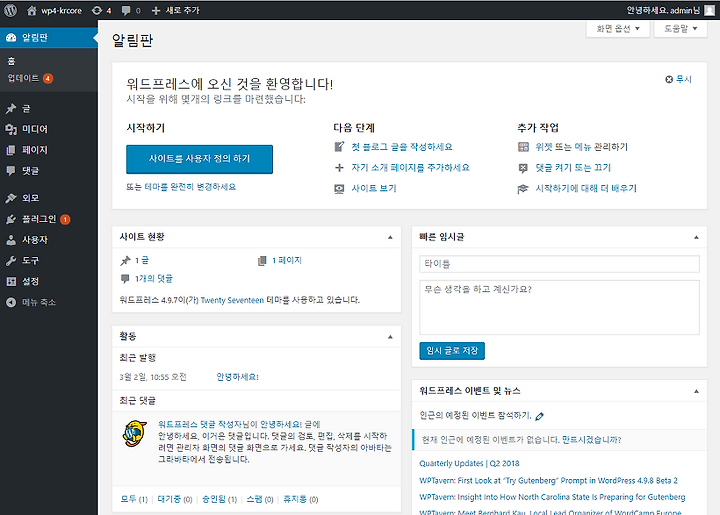
Task: Open the 화면 옵션 dropdown
Action: coord(618,29)
